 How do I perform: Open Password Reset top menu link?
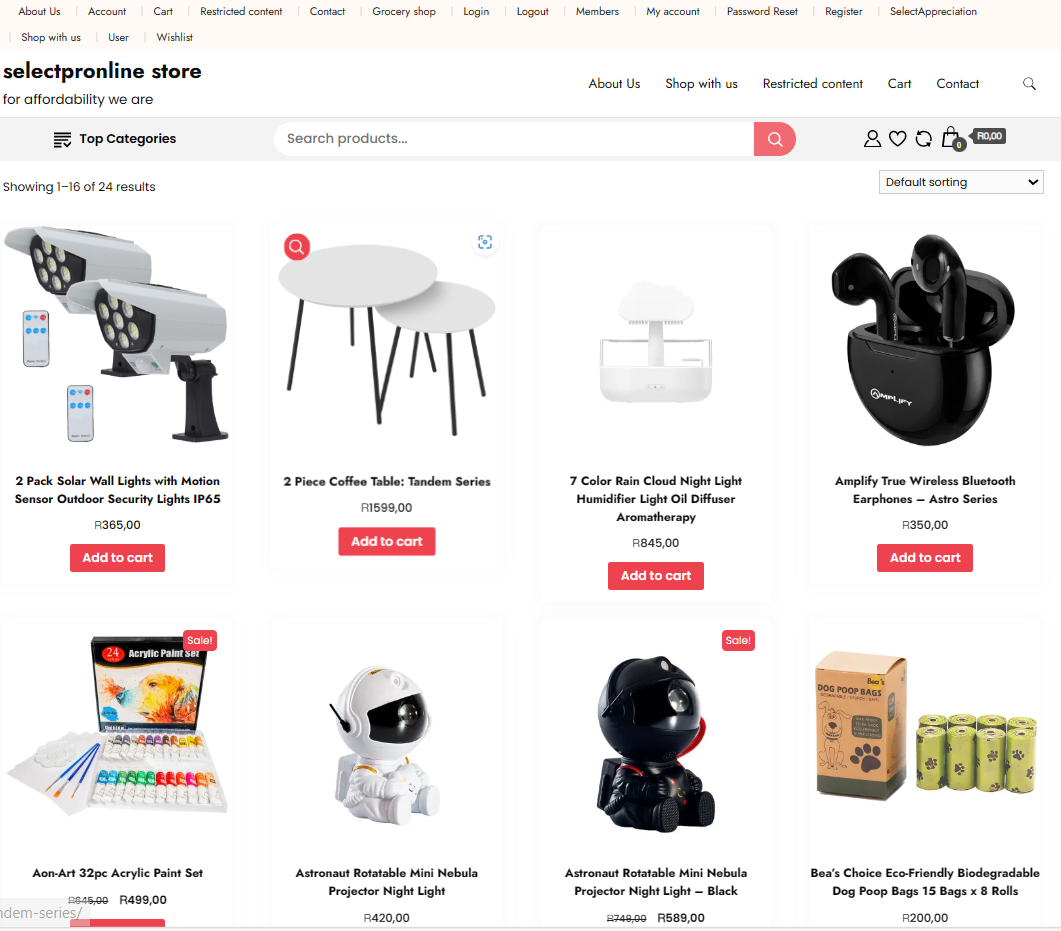click(x=762, y=12)
